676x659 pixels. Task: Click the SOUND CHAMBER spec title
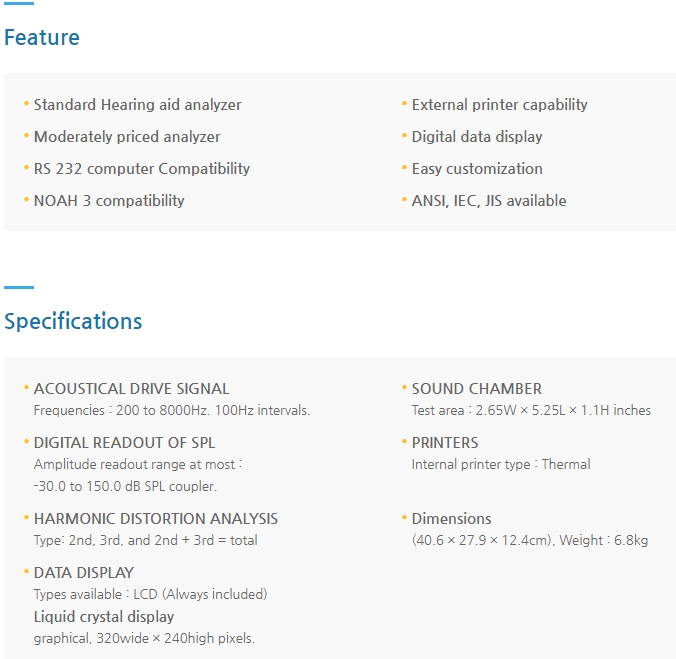coord(477,389)
